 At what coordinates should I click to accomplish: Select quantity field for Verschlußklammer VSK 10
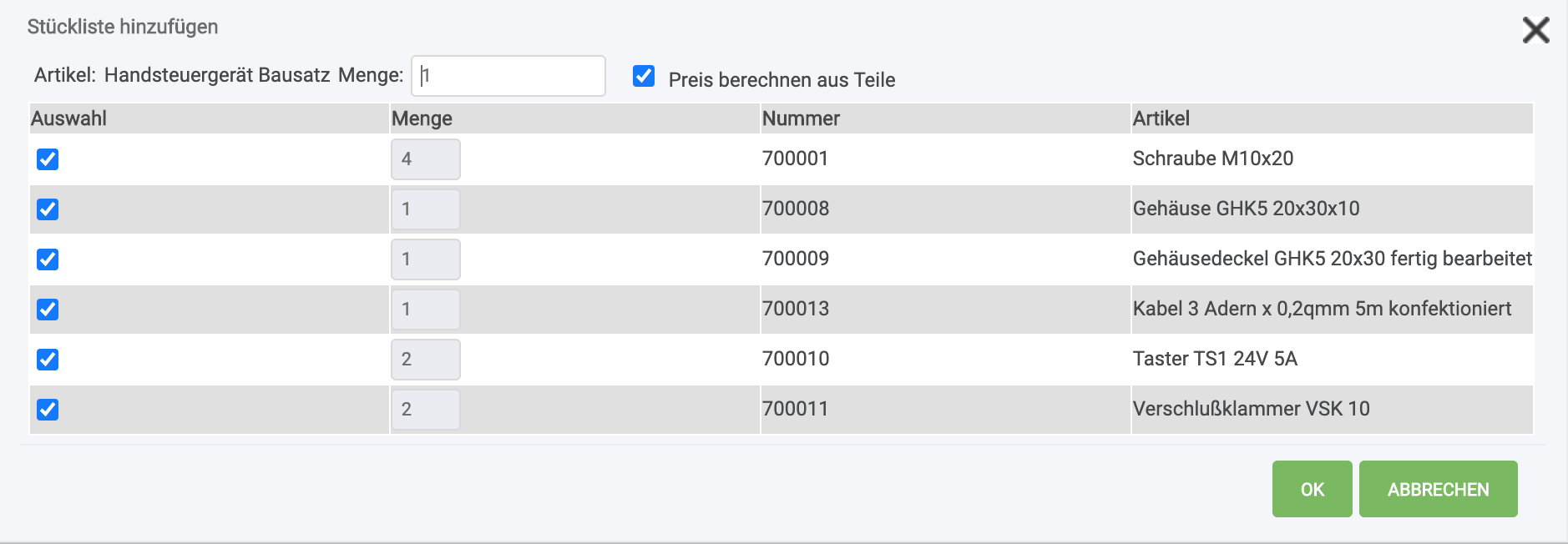[425, 410]
